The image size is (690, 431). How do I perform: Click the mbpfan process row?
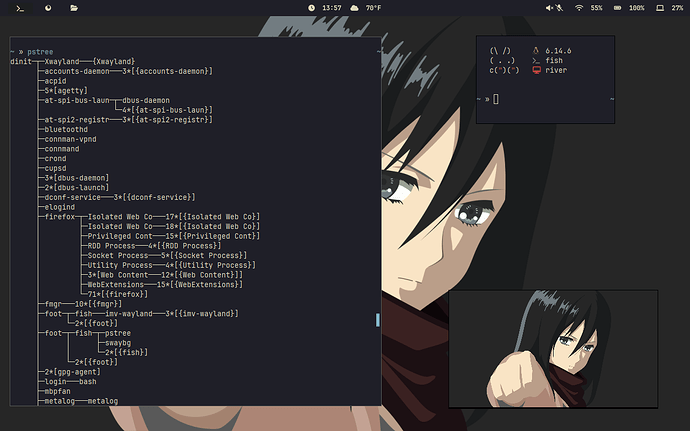pos(57,391)
